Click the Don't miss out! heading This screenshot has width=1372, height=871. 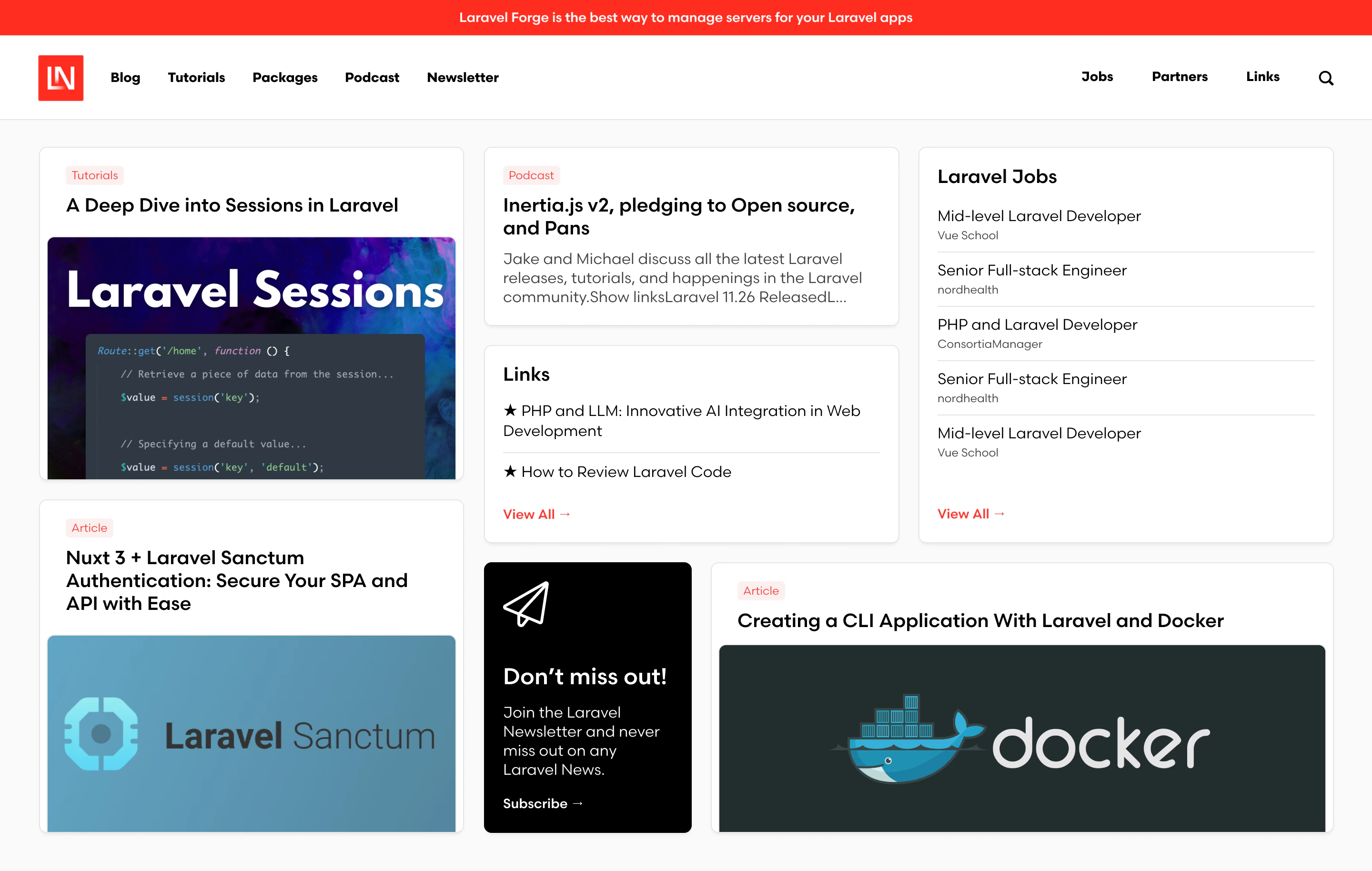pyautogui.click(x=585, y=677)
